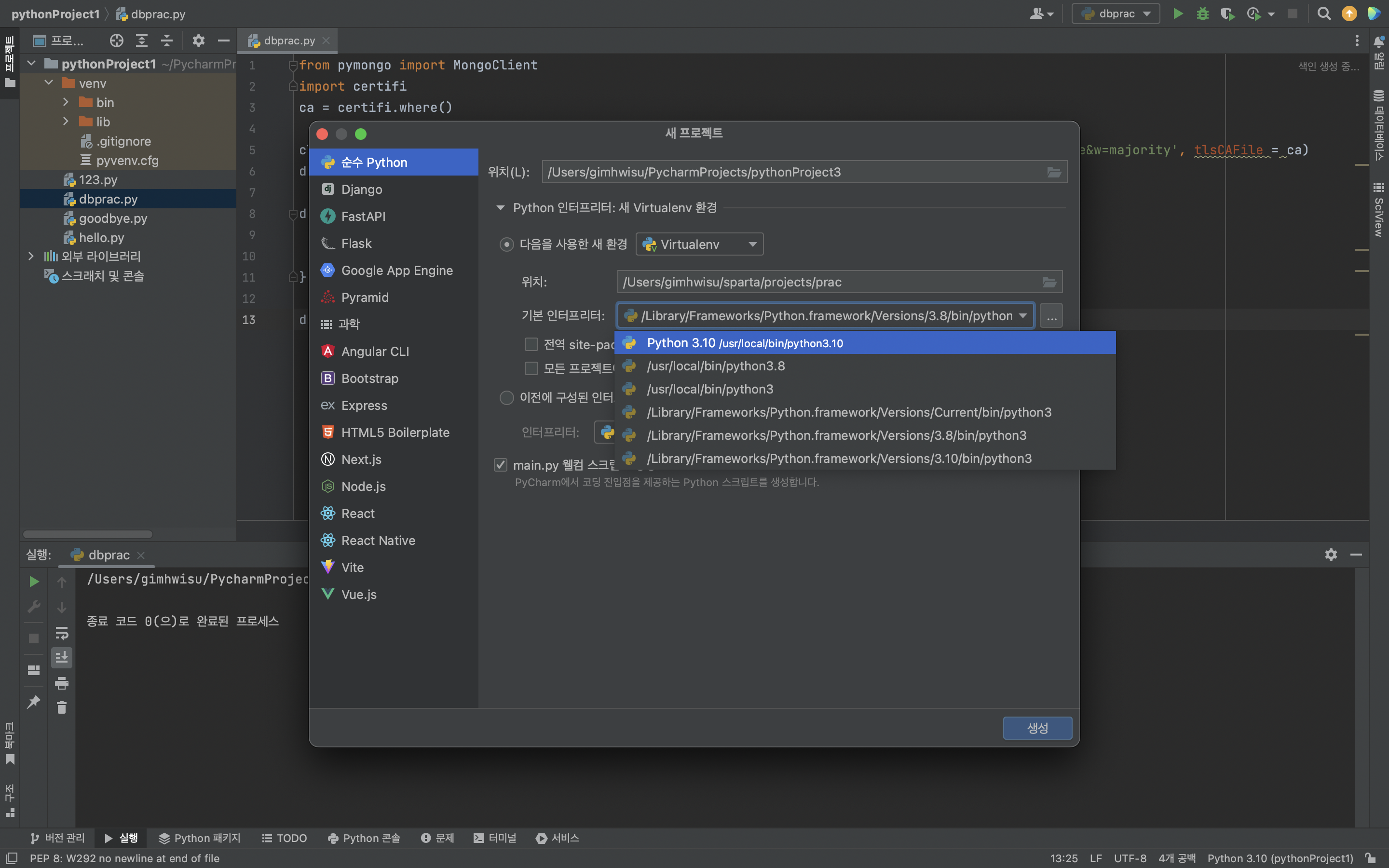Open run panel settings gear
Screen dimensions: 1389x868
point(1331,555)
